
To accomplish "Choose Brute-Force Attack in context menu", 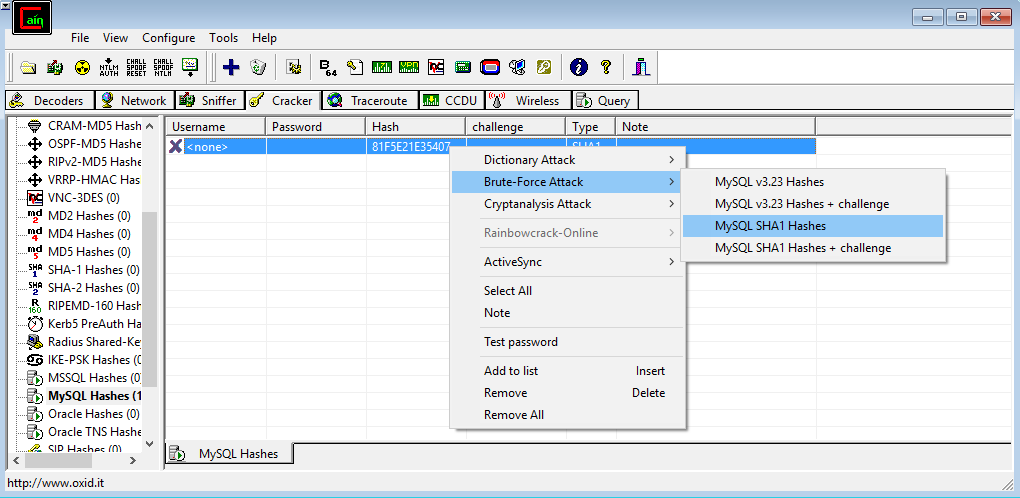I will coord(568,182).
